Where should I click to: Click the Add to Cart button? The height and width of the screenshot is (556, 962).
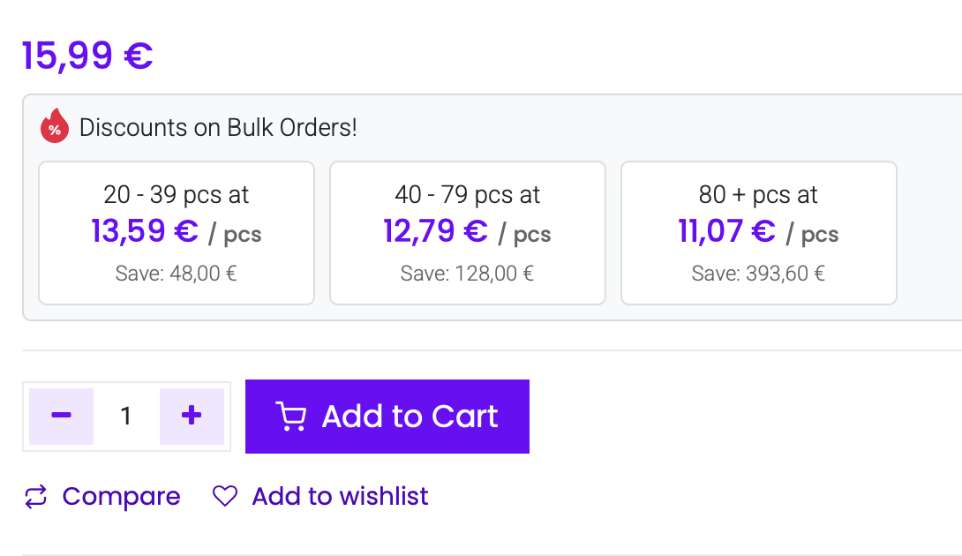[387, 416]
